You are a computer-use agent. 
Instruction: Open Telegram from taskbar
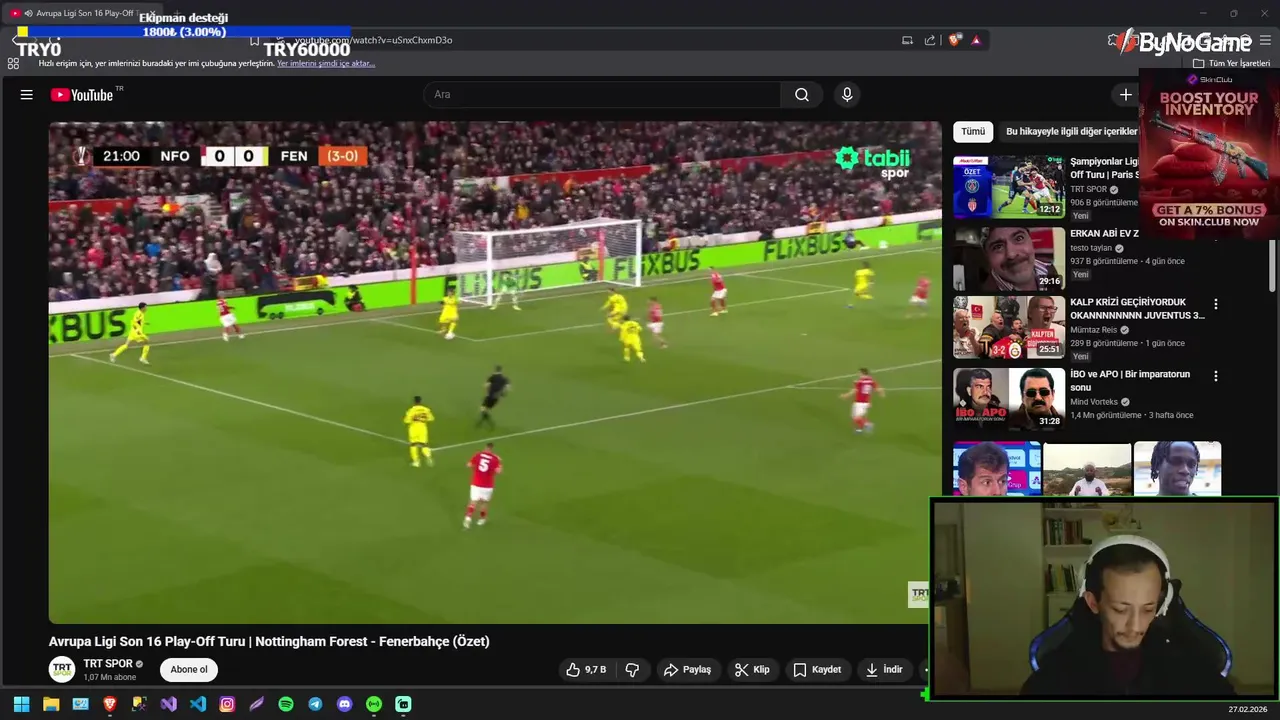point(315,704)
